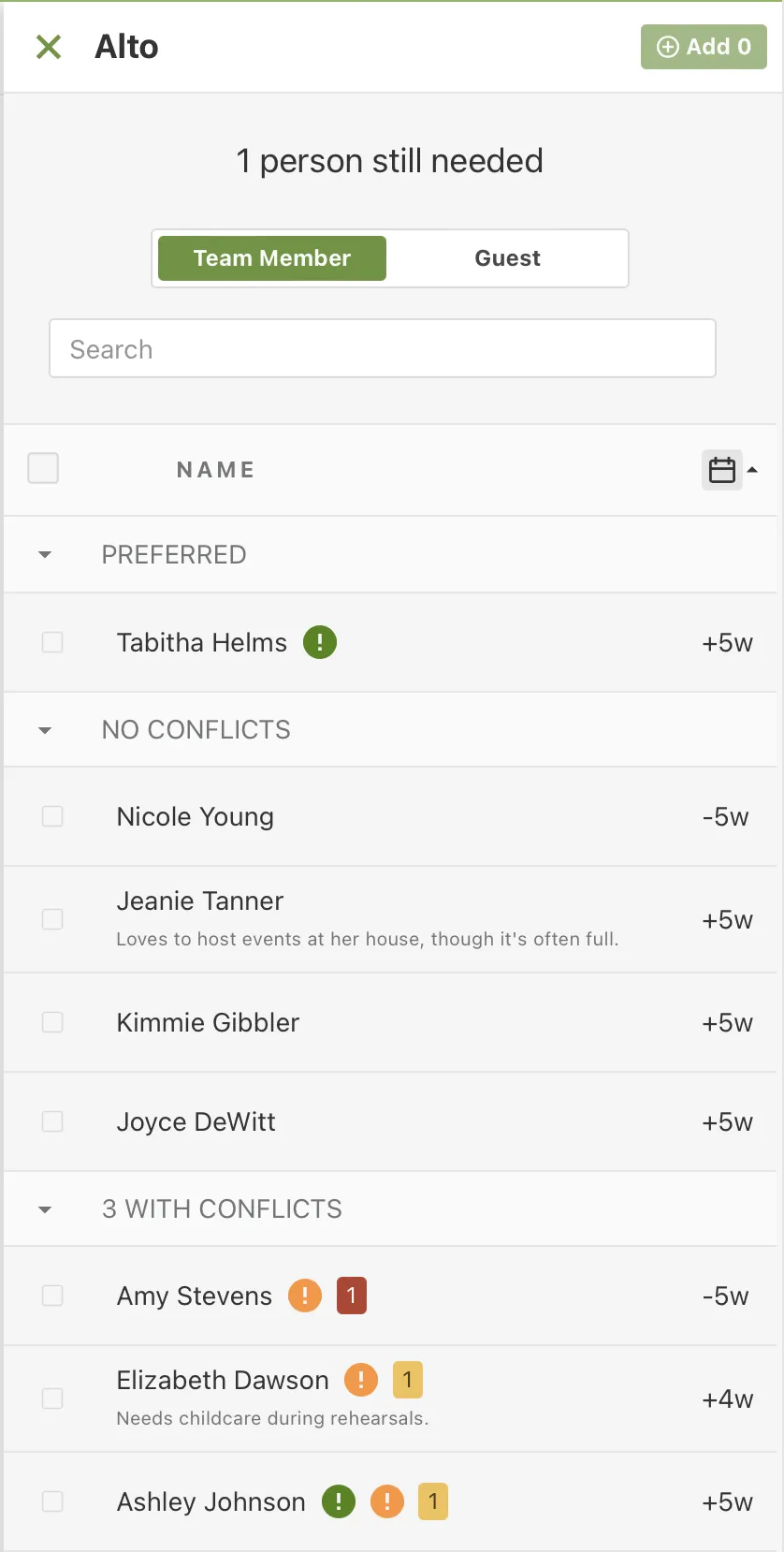Click the Add 0 button
The width and height of the screenshot is (784, 1552).
point(704,47)
